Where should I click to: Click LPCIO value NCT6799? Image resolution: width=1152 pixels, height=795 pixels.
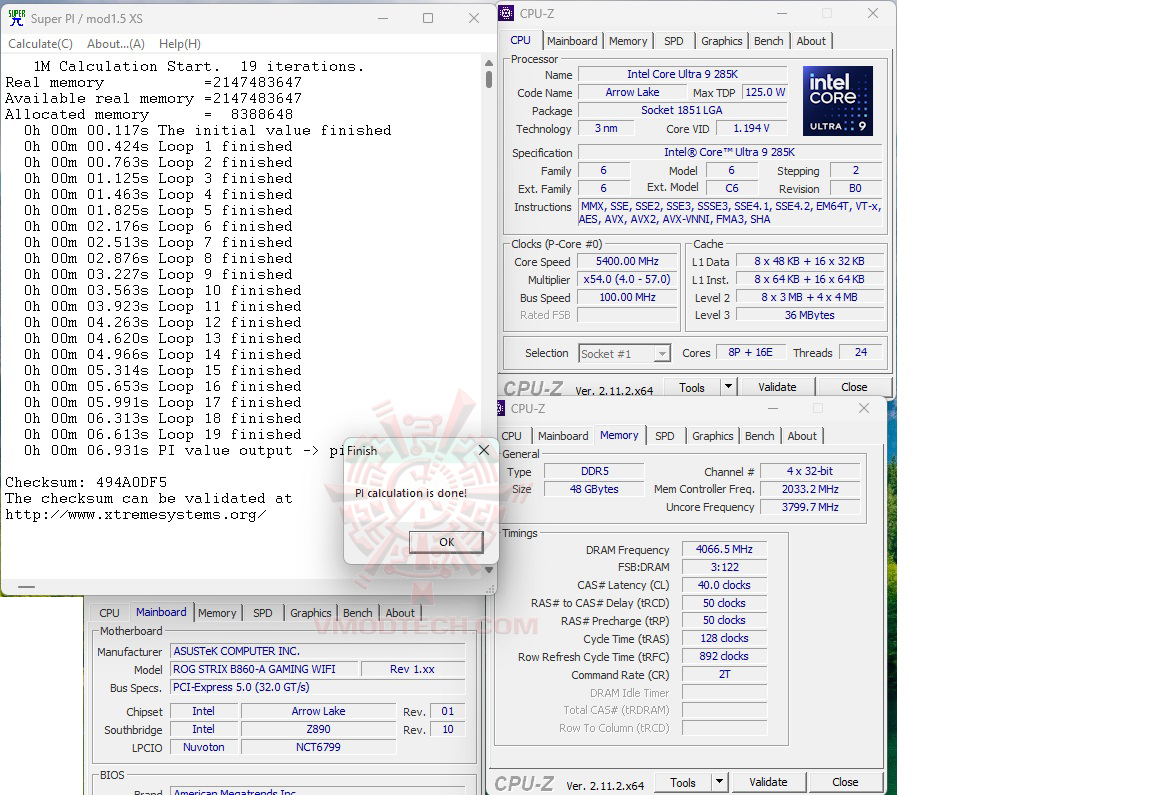click(x=318, y=747)
